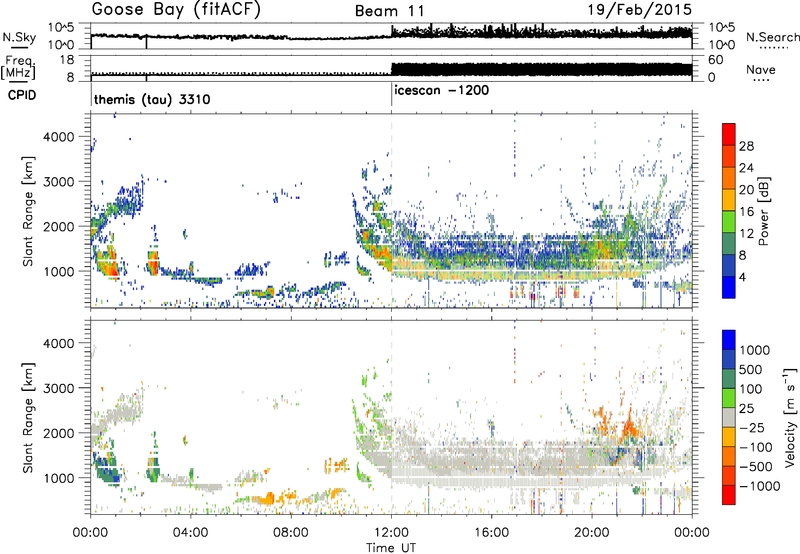Click the 'Power [dB]' colorbar title
The height and width of the screenshot is (554, 800).
tap(764, 211)
